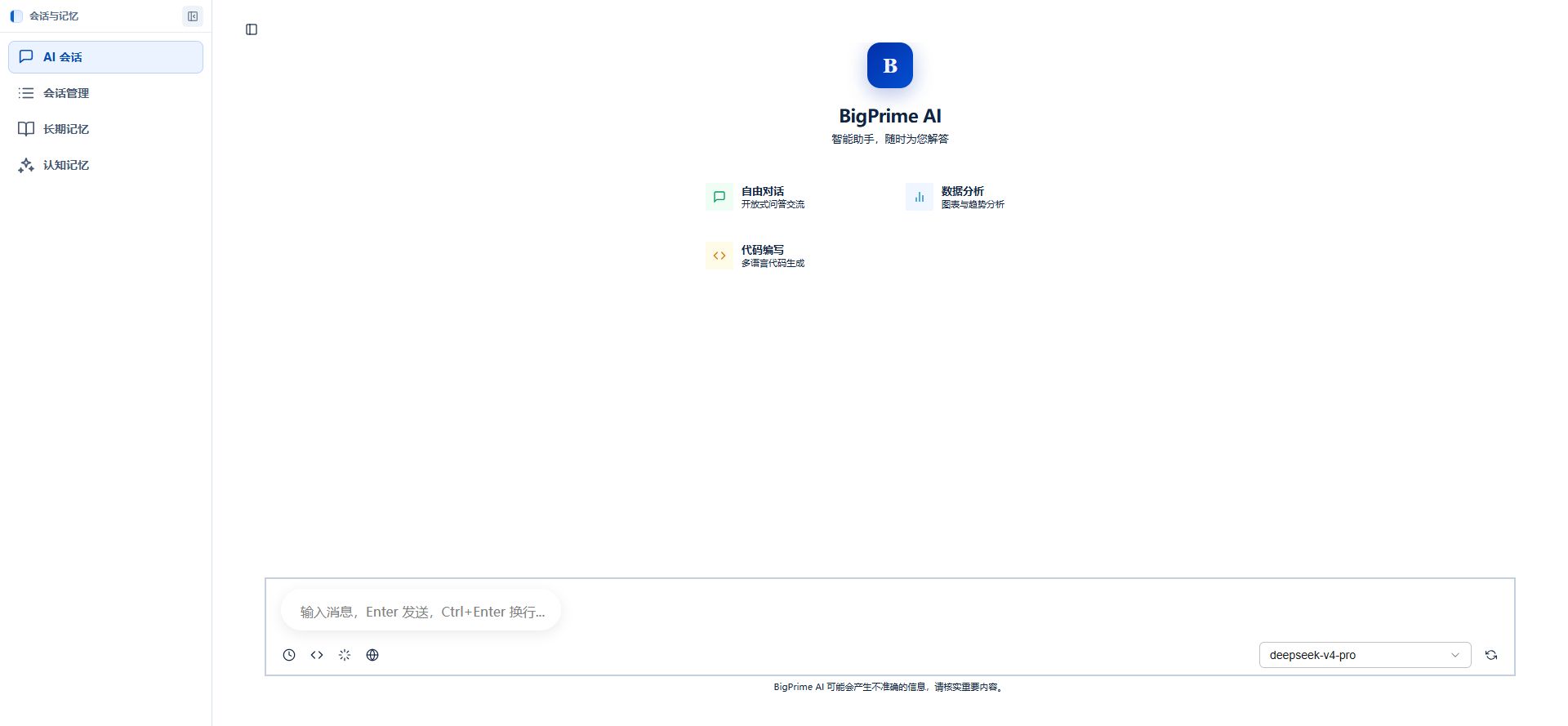The image size is (1568, 726).
Task: Refresh the model list with the circular arrows icon
Action: [1491, 655]
